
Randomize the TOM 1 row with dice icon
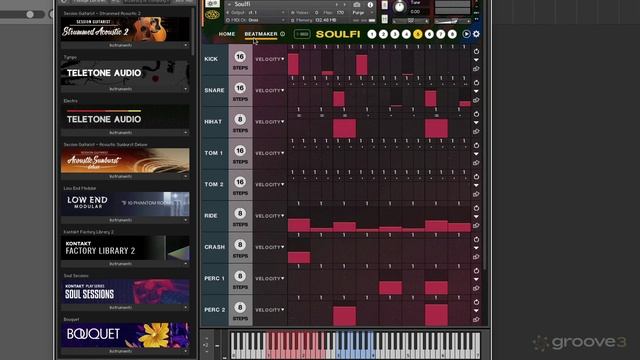[x=476, y=163]
